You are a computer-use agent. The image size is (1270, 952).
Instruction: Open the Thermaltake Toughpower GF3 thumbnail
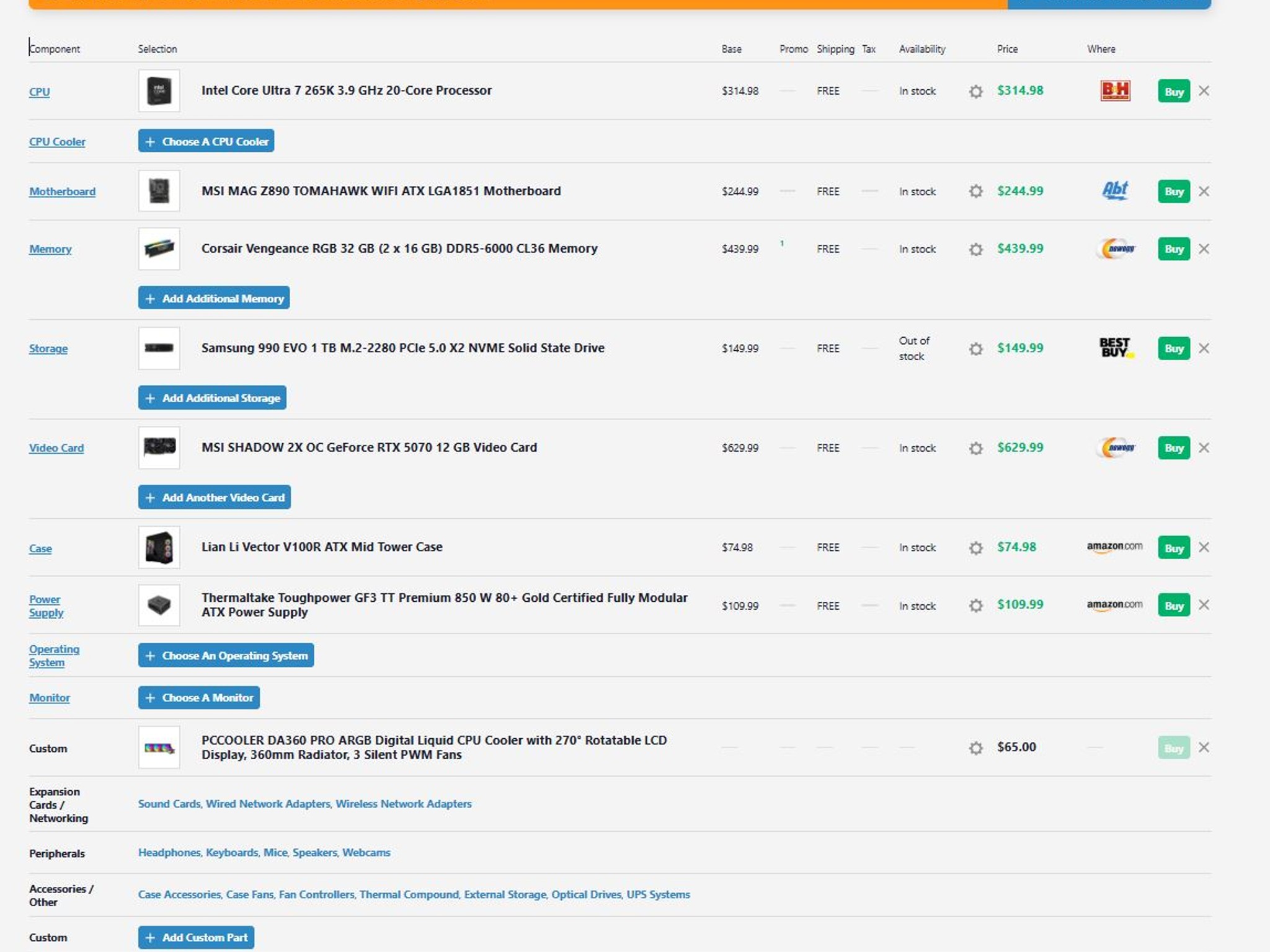[159, 605]
